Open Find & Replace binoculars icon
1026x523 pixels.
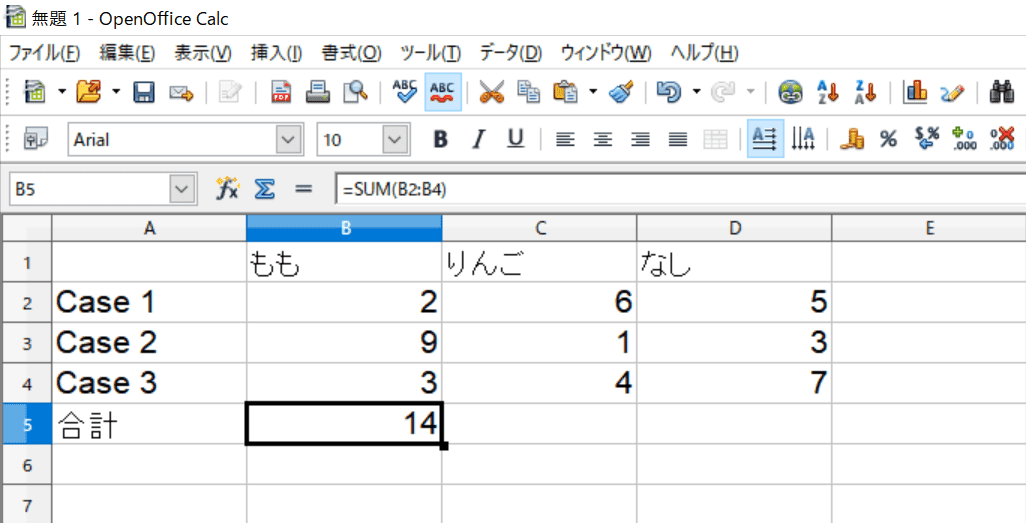coord(1002,92)
